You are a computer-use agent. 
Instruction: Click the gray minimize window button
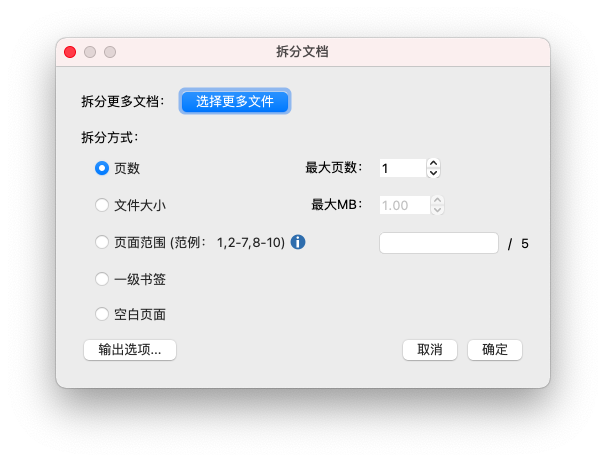[90, 52]
